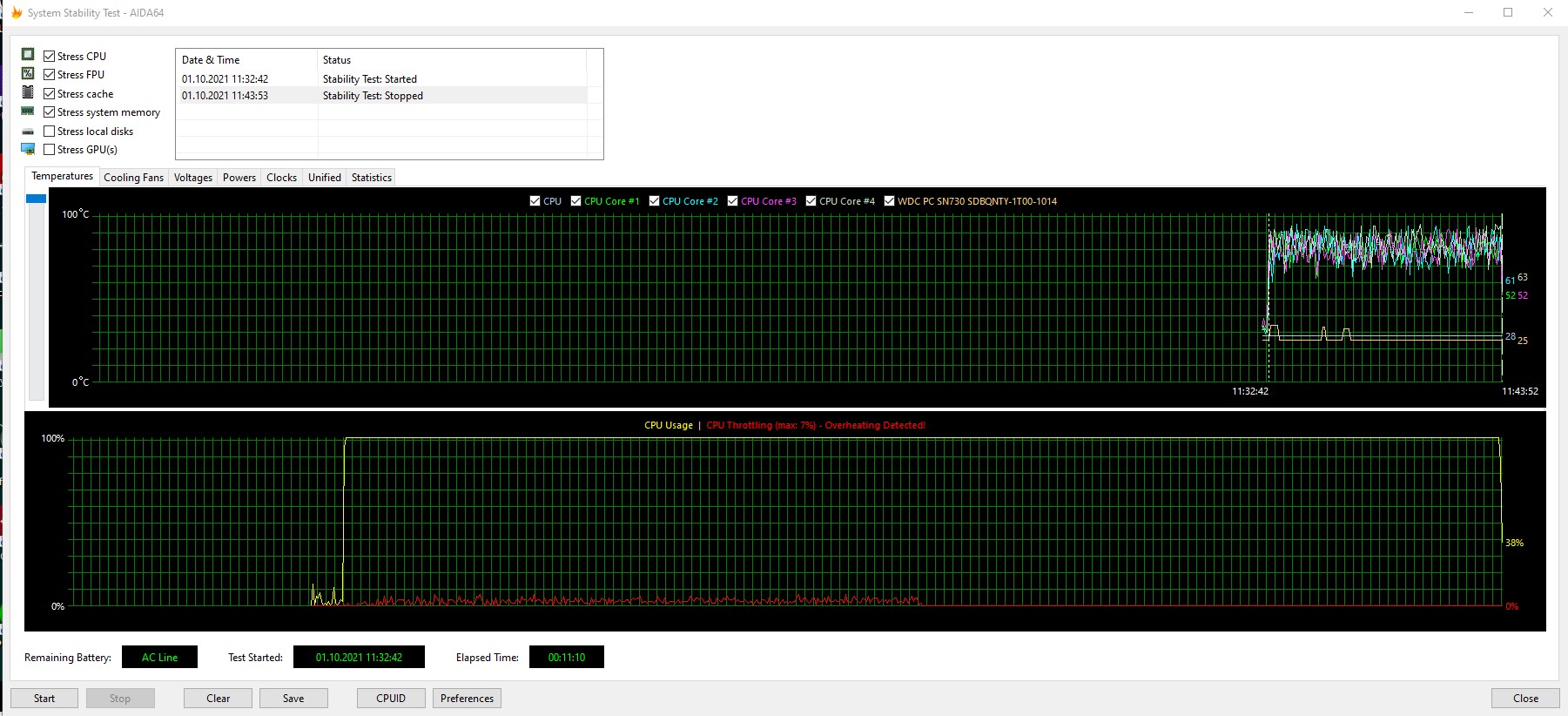The height and width of the screenshot is (716, 1568).
Task: Click the memory module icon beside Stress system memory
Action: (28, 111)
